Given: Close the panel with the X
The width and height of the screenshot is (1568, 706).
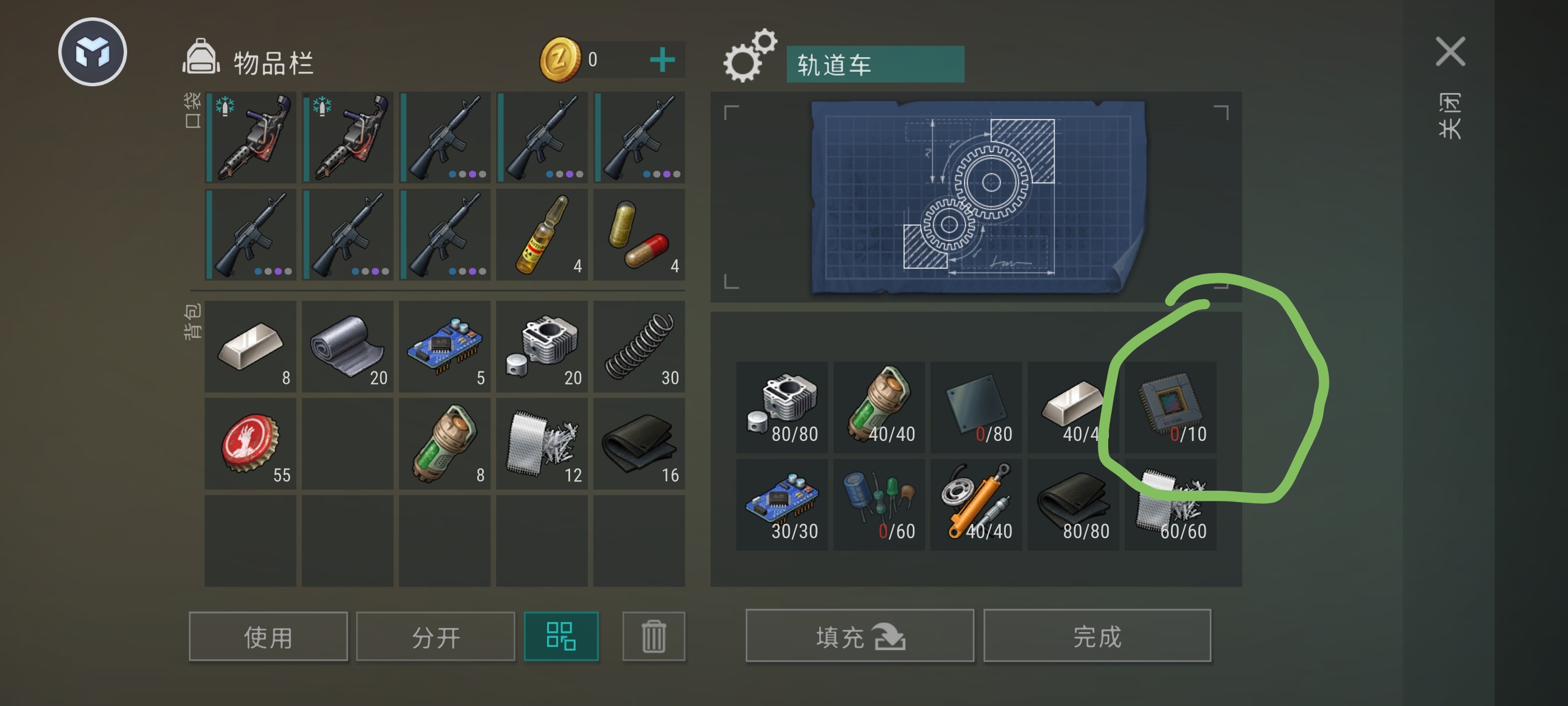Looking at the screenshot, I should (1450, 51).
